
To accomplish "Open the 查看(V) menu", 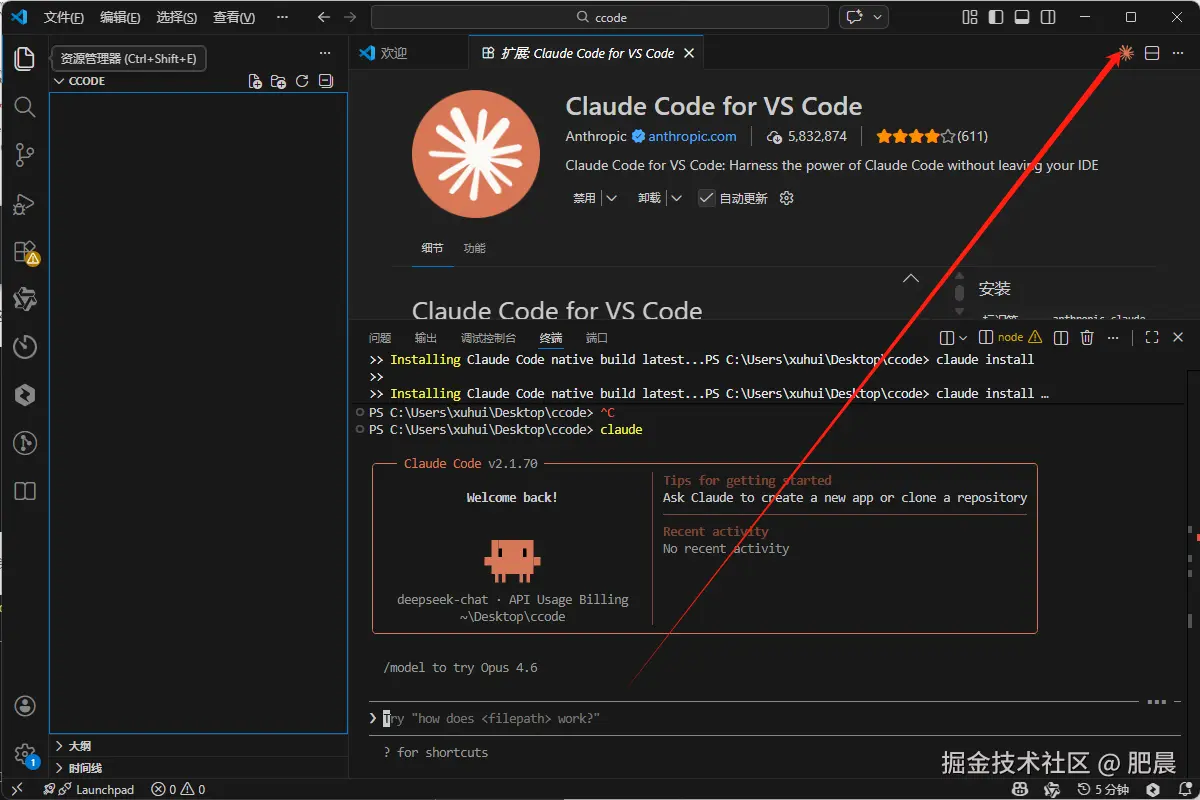I will [x=234, y=17].
